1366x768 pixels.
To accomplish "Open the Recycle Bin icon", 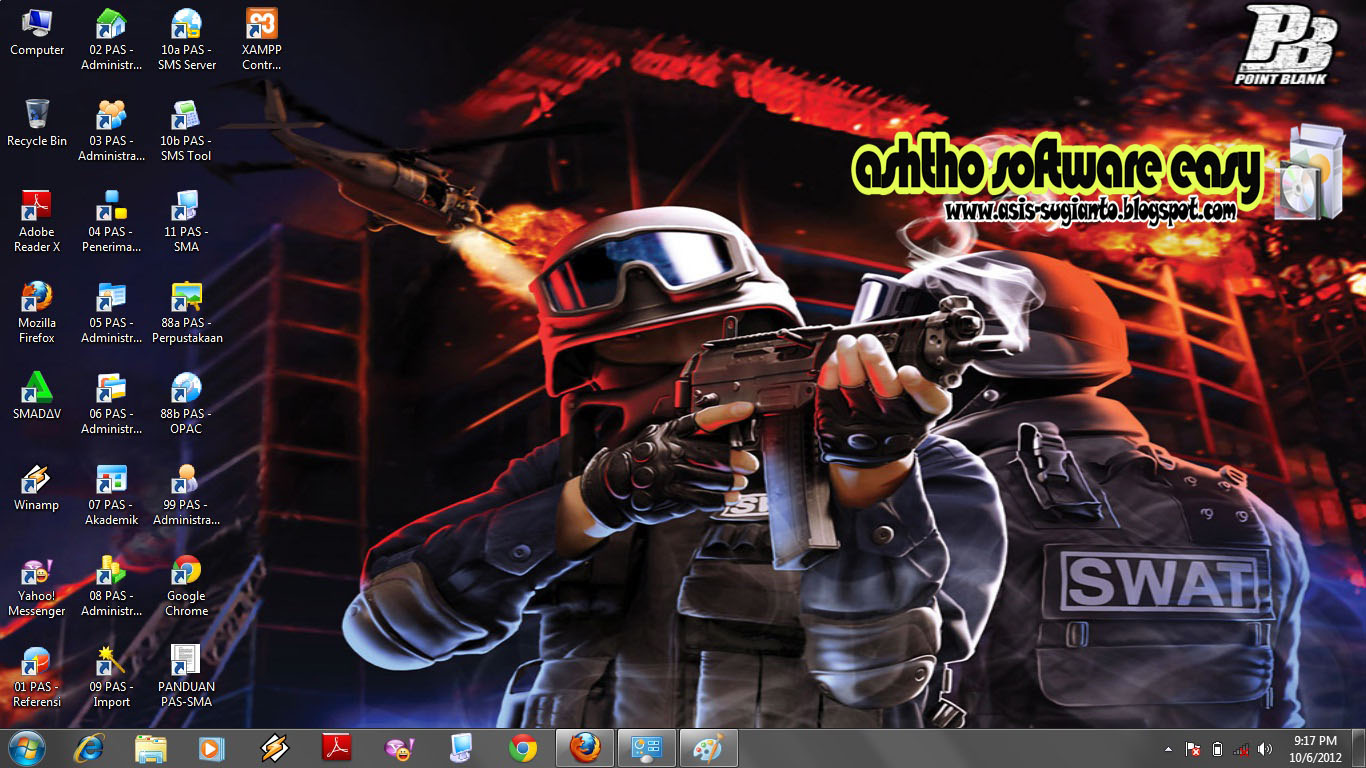I will [x=37, y=124].
